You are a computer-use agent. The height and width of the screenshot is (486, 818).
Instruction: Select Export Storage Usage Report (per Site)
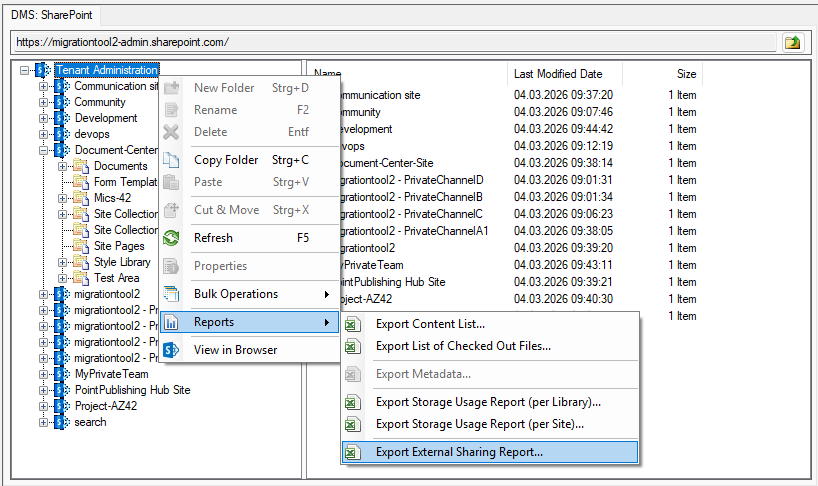click(490, 424)
